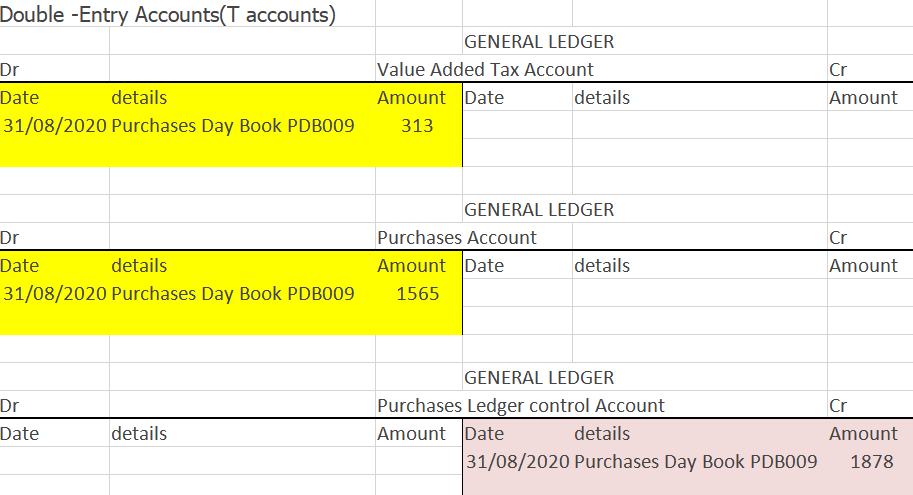
Task: Select the Dr label beside Value Added Tax Account
Action: [11, 70]
